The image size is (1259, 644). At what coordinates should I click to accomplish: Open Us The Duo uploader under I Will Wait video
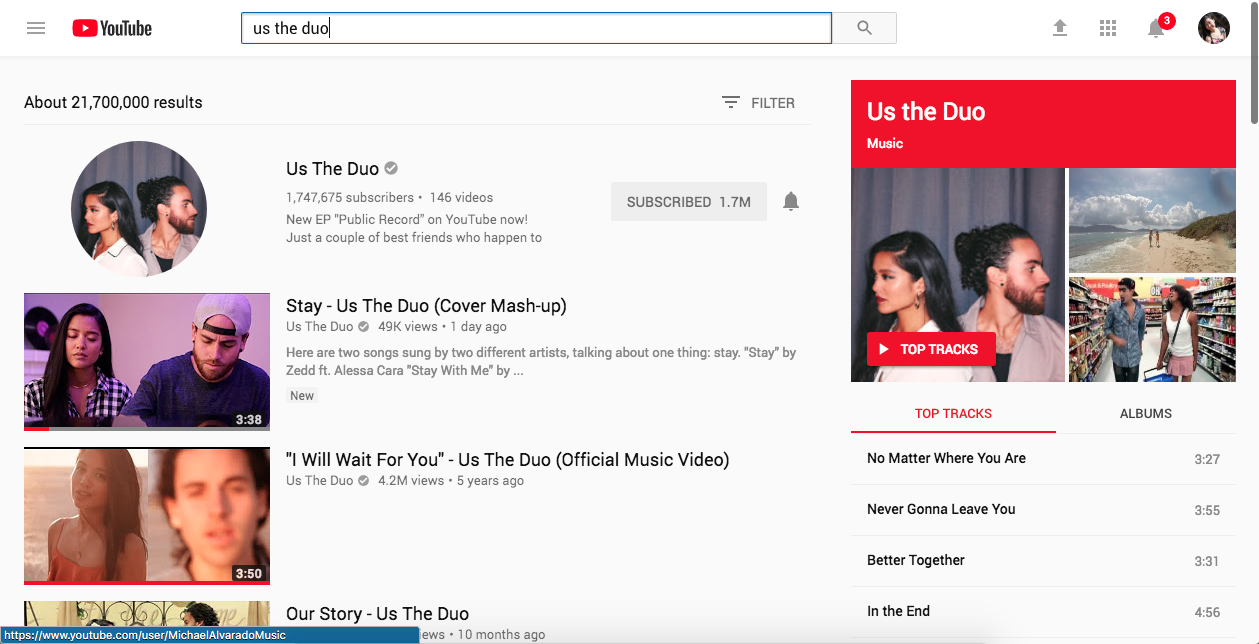(319, 481)
